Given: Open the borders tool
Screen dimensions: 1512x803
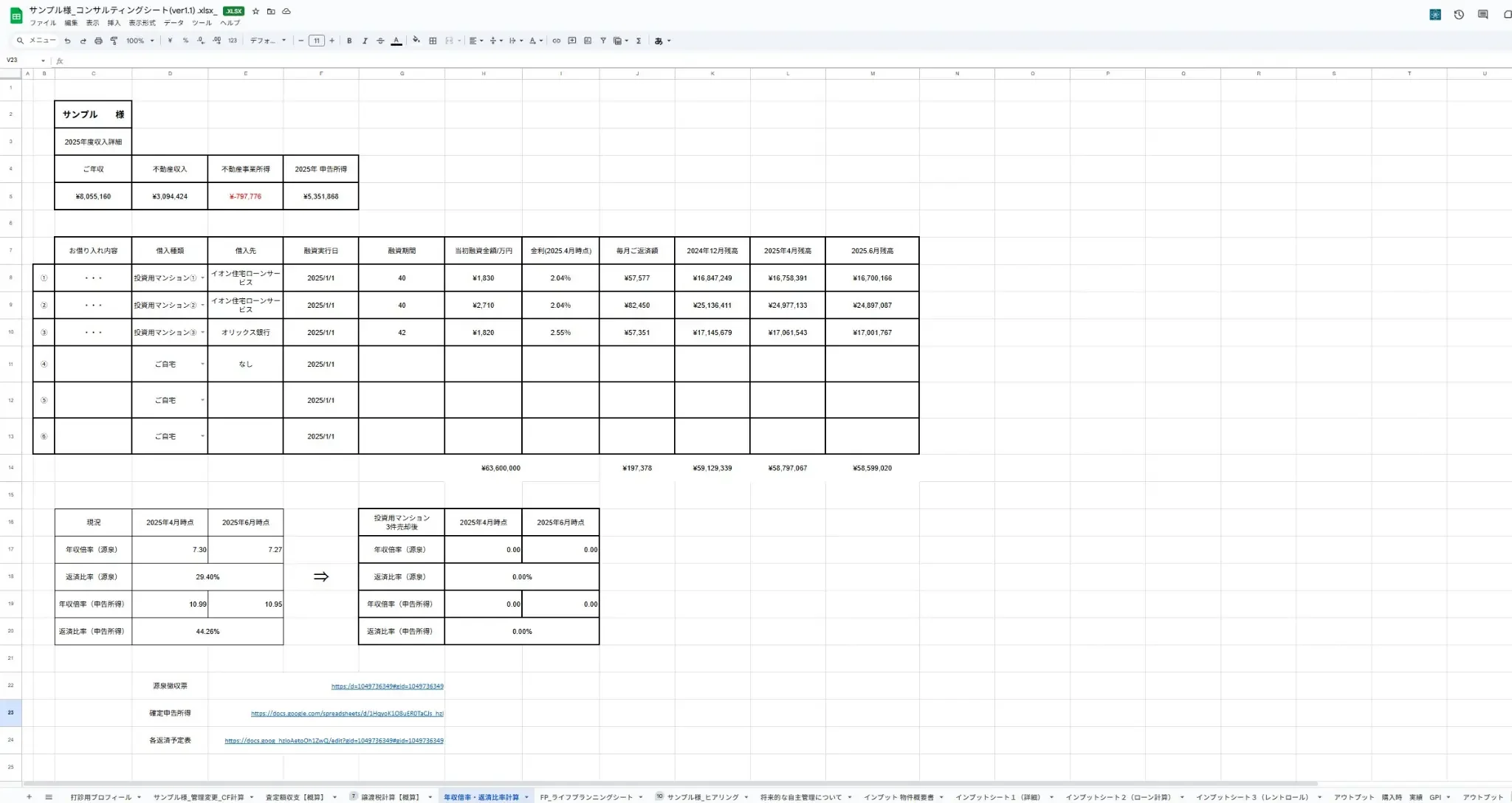Looking at the screenshot, I should click(x=433, y=41).
